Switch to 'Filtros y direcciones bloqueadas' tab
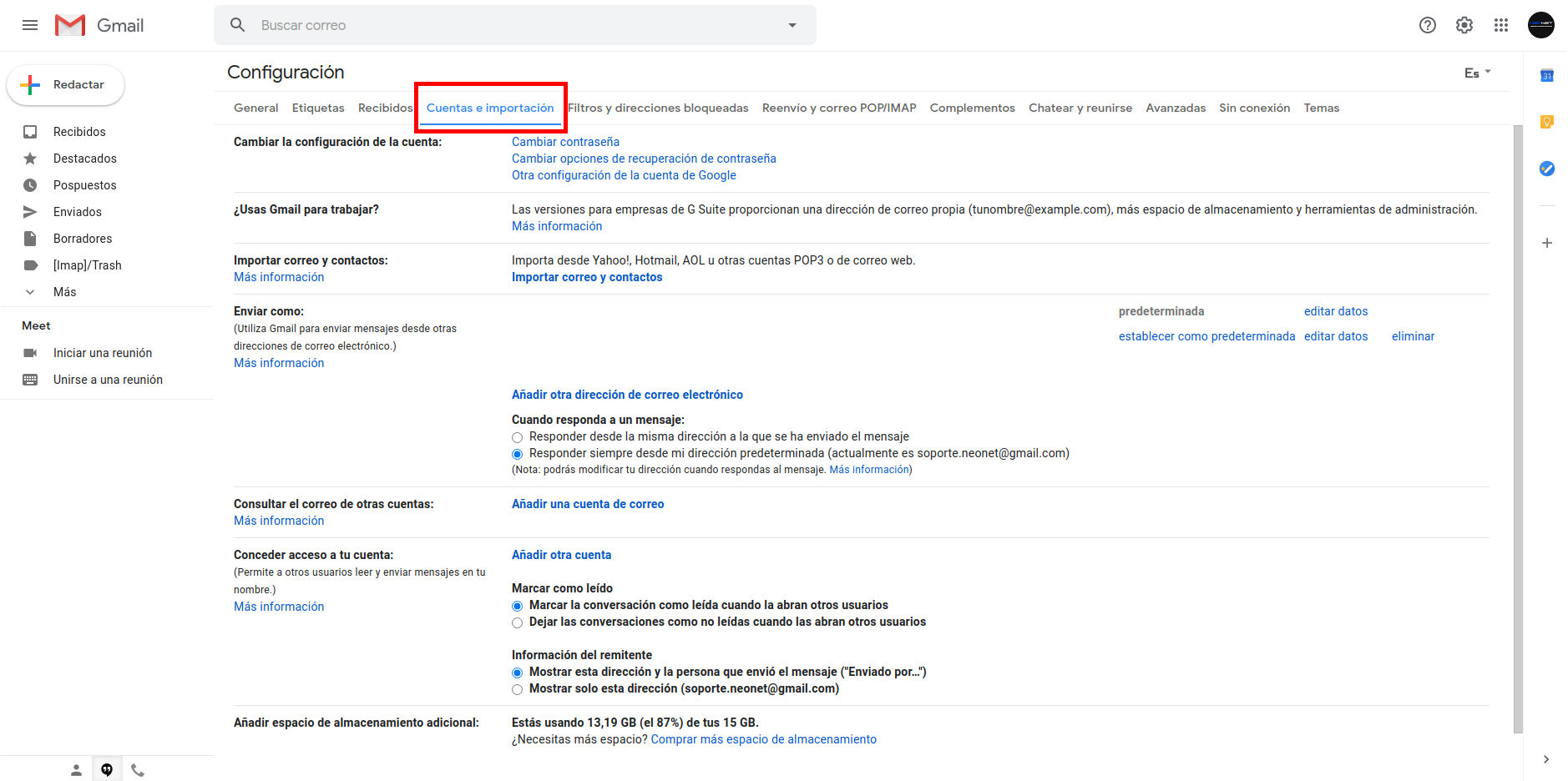The width and height of the screenshot is (1568, 781). click(x=658, y=108)
